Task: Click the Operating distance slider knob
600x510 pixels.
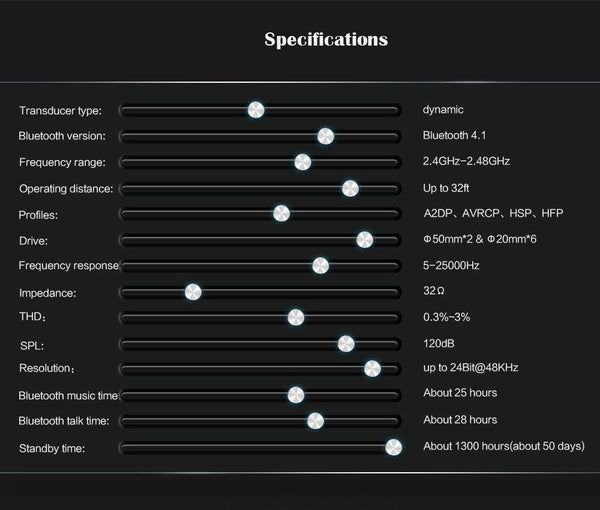Action: (350, 188)
